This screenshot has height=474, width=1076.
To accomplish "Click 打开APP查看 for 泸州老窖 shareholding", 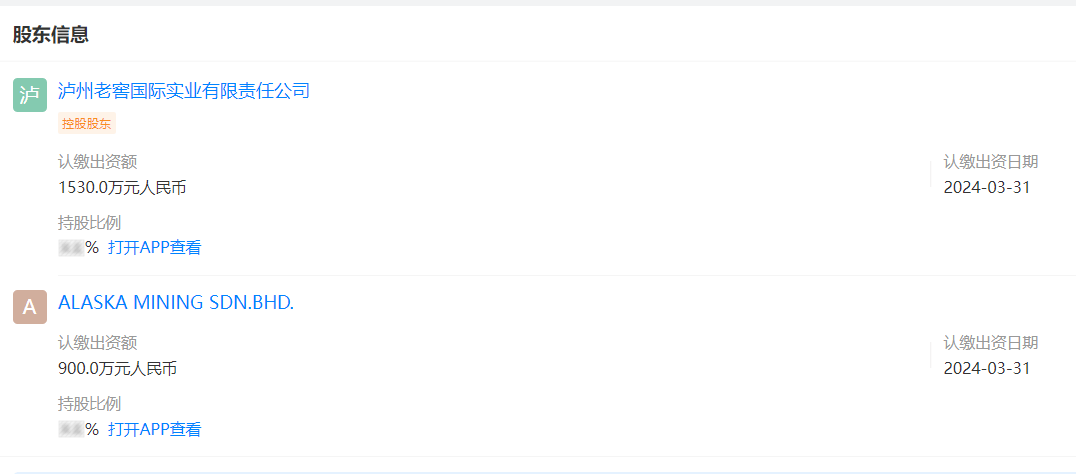I will click(x=154, y=248).
